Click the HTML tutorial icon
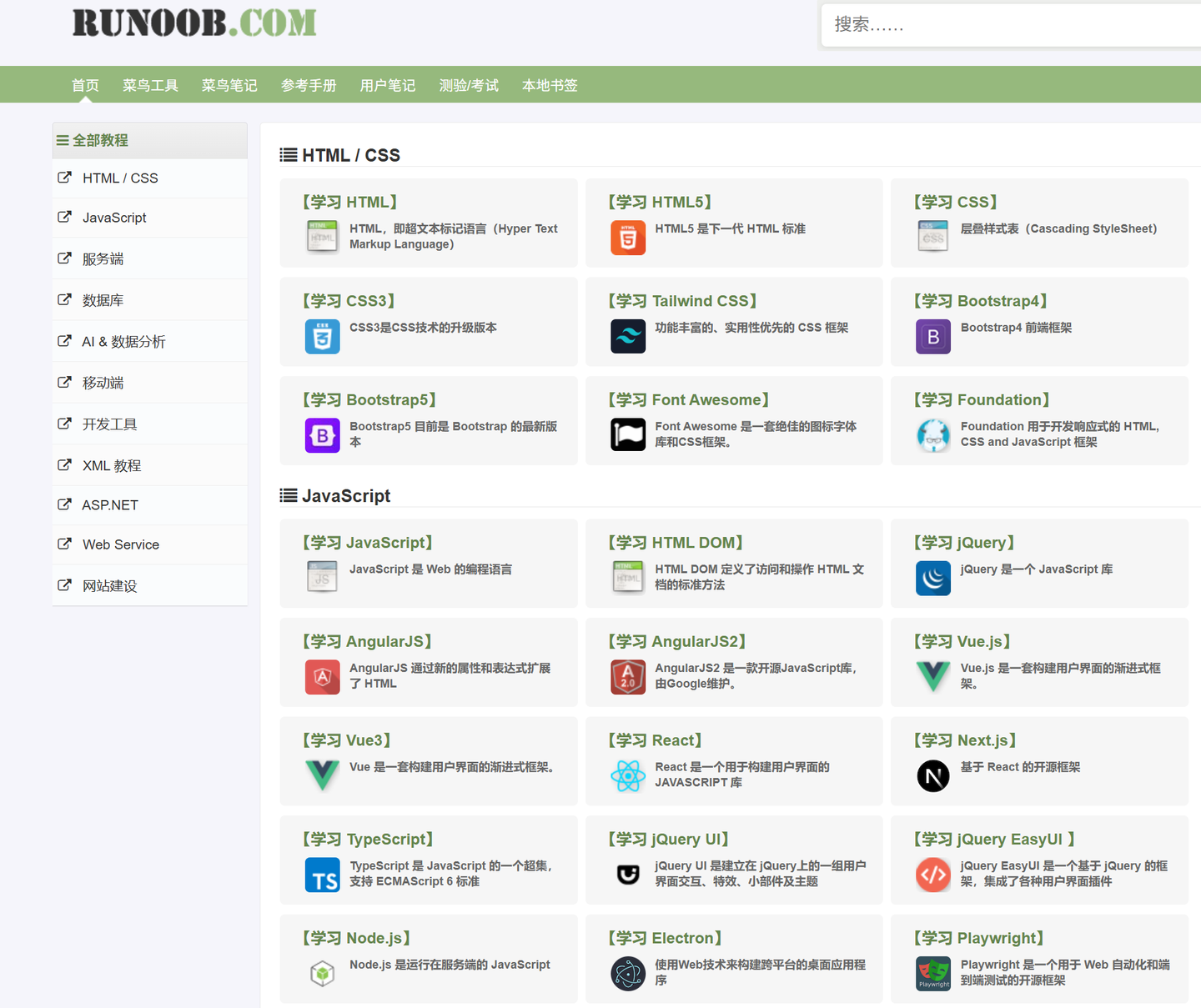The height and width of the screenshot is (1008, 1201). (x=322, y=237)
